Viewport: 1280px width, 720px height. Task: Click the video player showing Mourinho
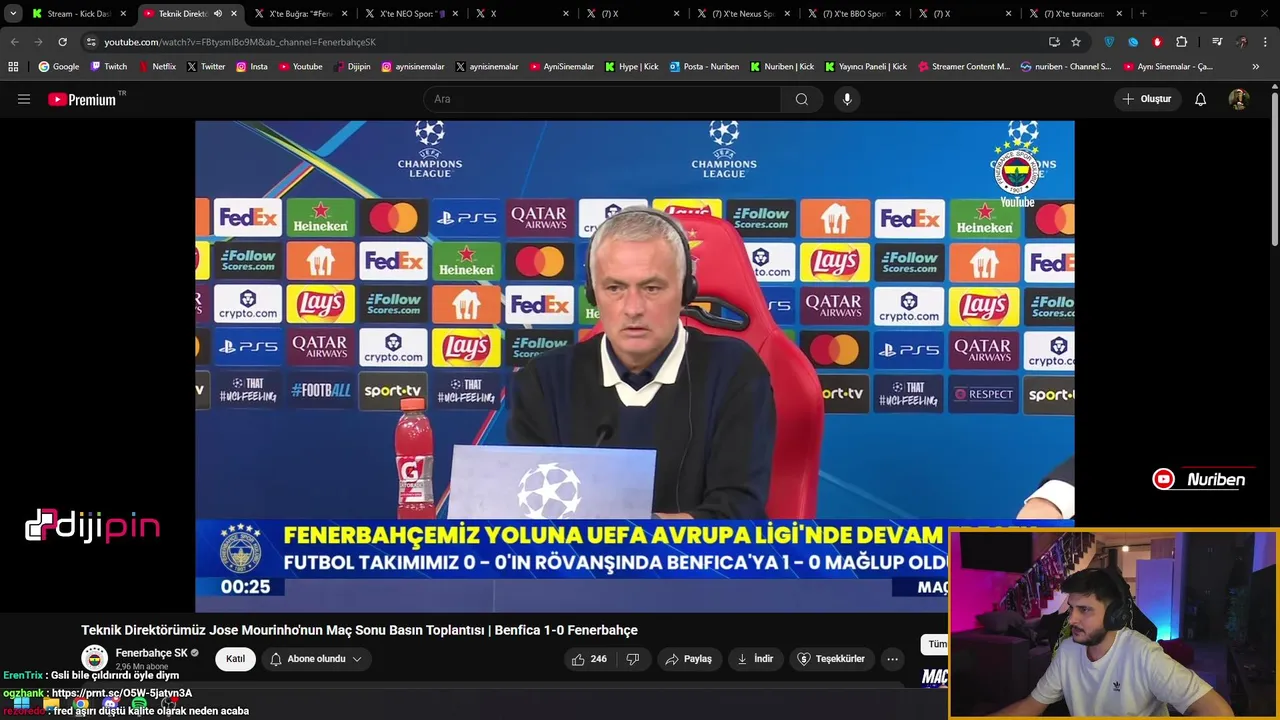point(634,366)
